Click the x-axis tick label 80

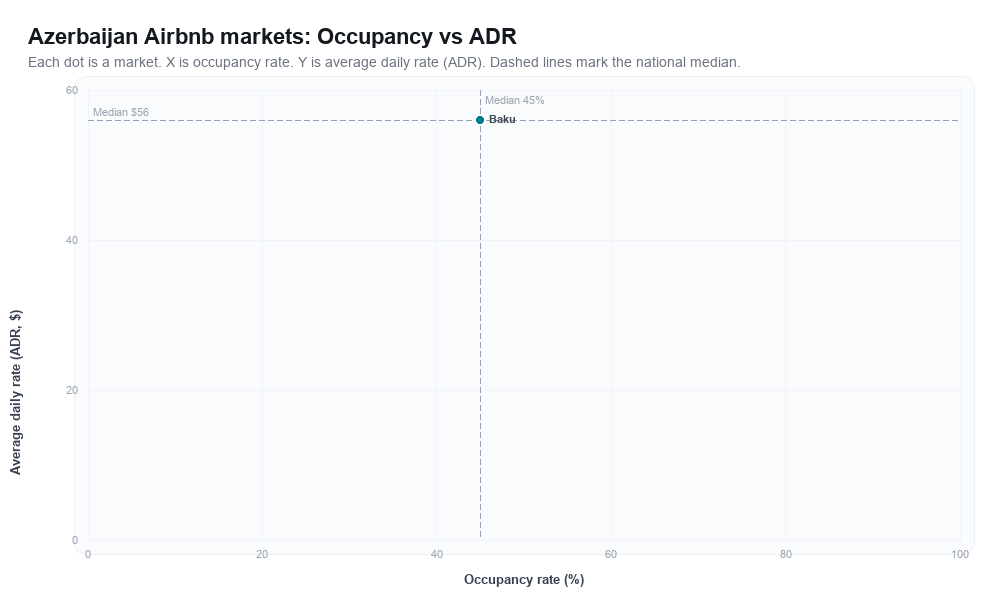click(x=786, y=555)
